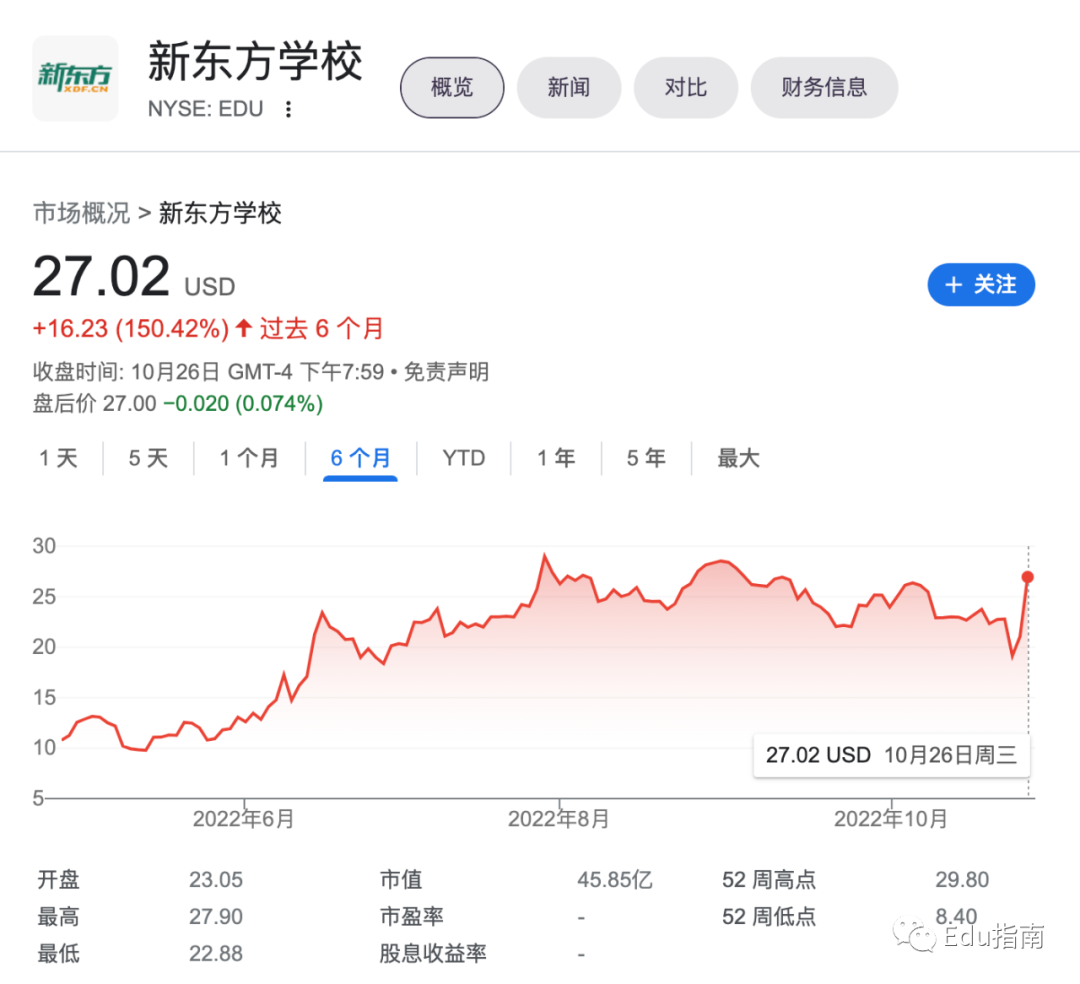The width and height of the screenshot is (1080, 984).
Task: Click the 新东方学校 breadcrumb text
Action: 220,213
